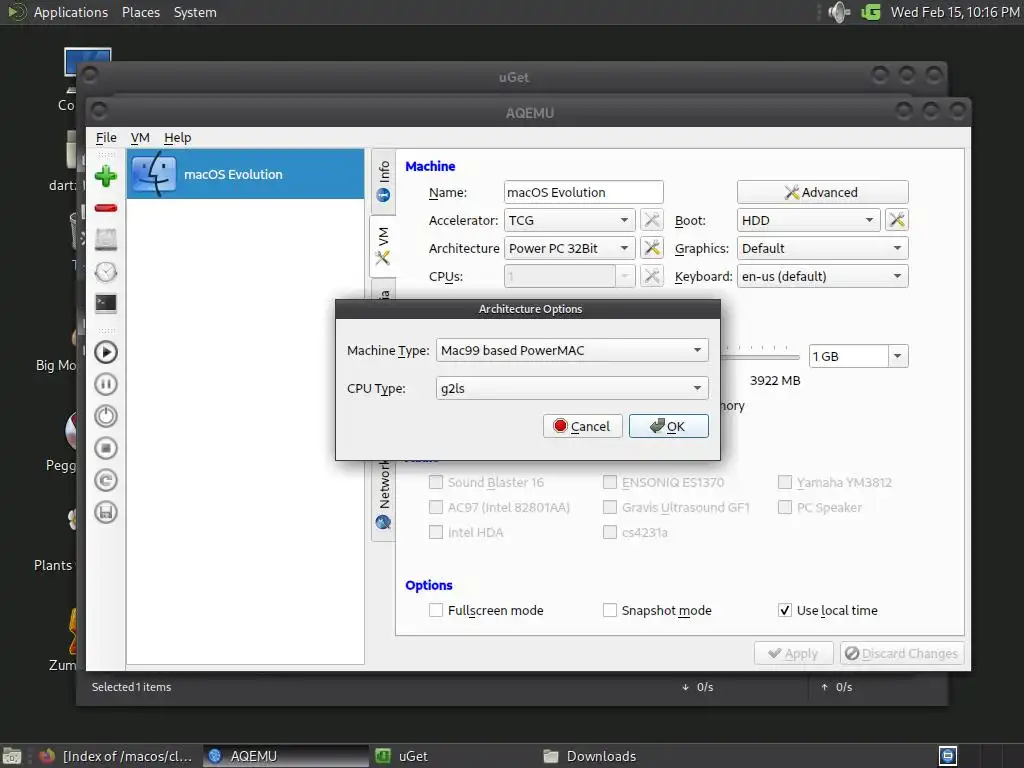The width and height of the screenshot is (1024, 768).
Task: Open accelerator options wrench icon
Action: (652, 220)
